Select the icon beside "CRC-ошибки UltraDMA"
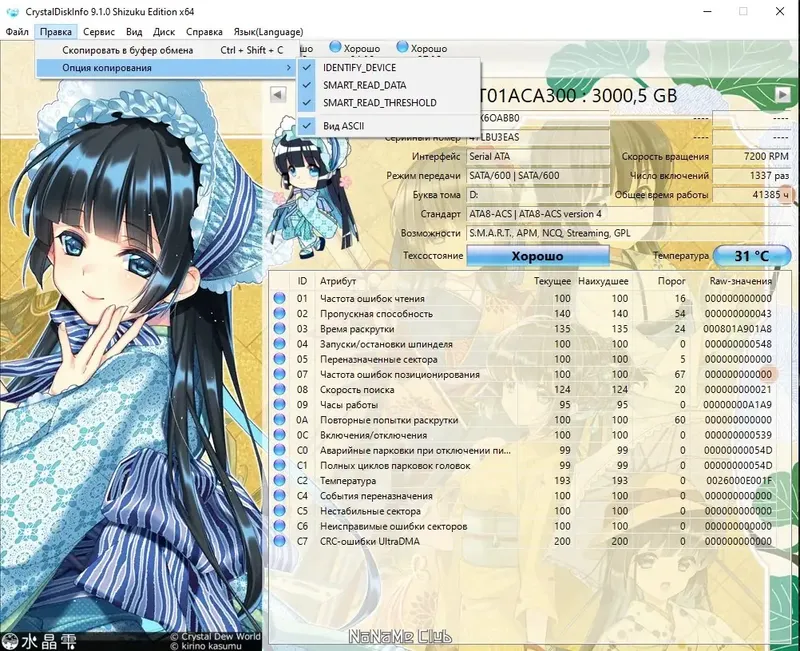 pyautogui.click(x=278, y=542)
